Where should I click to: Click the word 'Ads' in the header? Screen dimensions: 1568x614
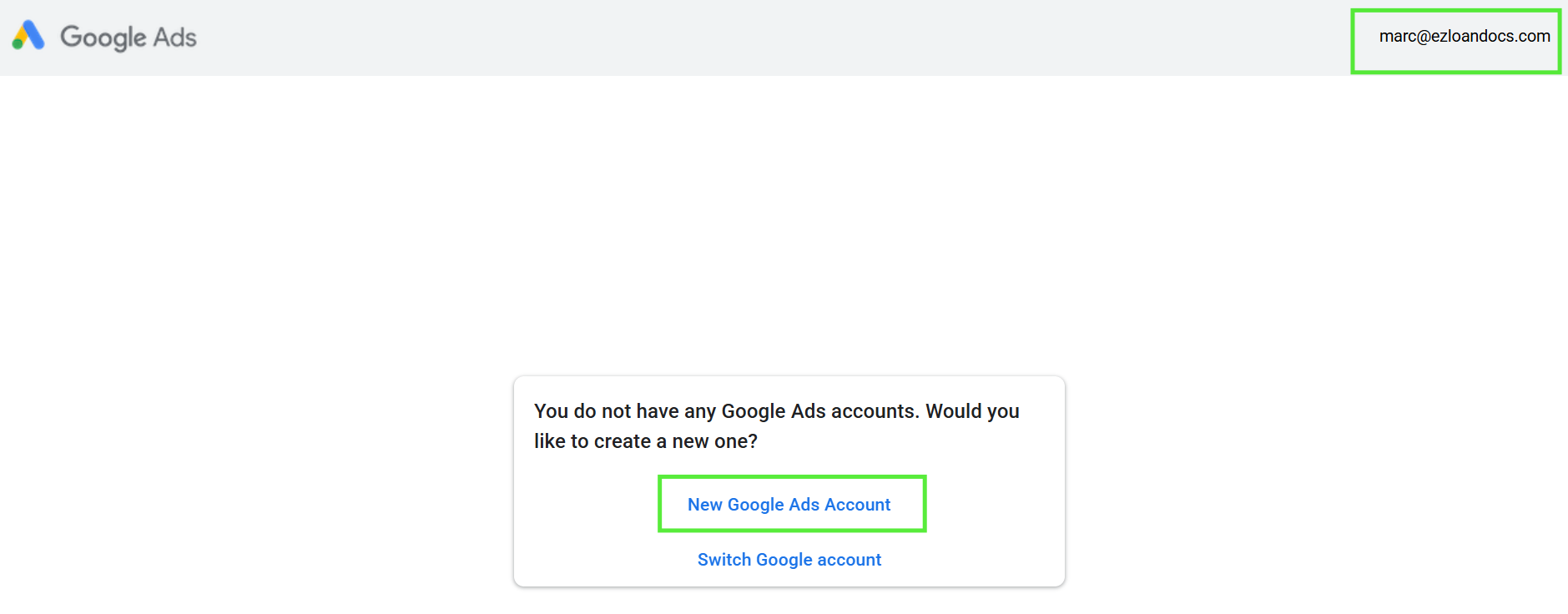point(174,38)
